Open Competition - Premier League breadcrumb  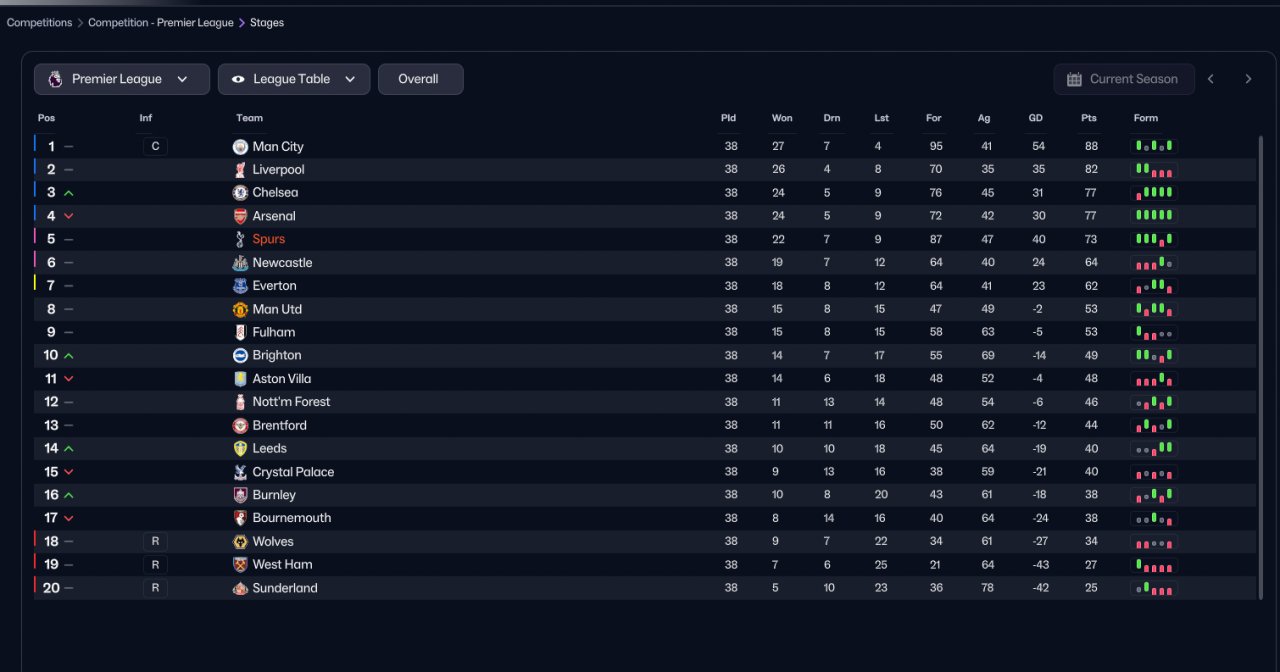click(160, 22)
